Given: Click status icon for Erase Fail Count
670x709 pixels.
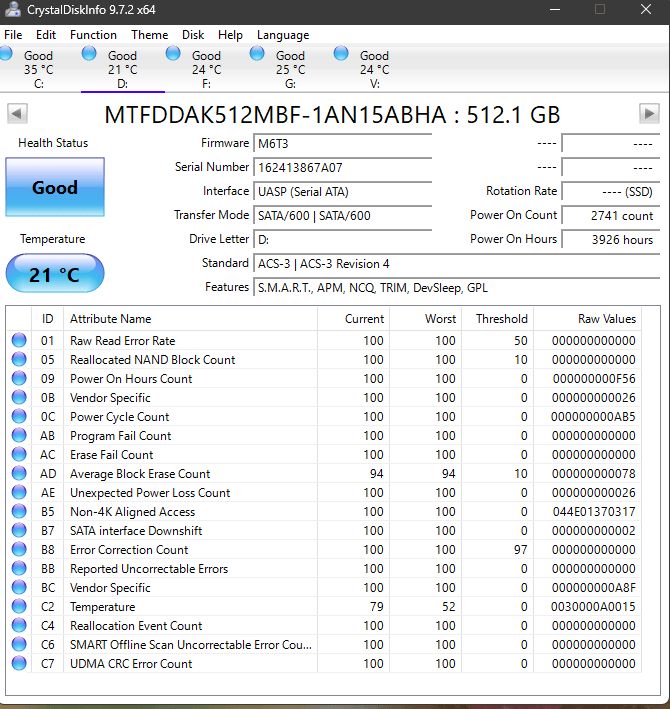Looking at the screenshot, I should 19,454.
